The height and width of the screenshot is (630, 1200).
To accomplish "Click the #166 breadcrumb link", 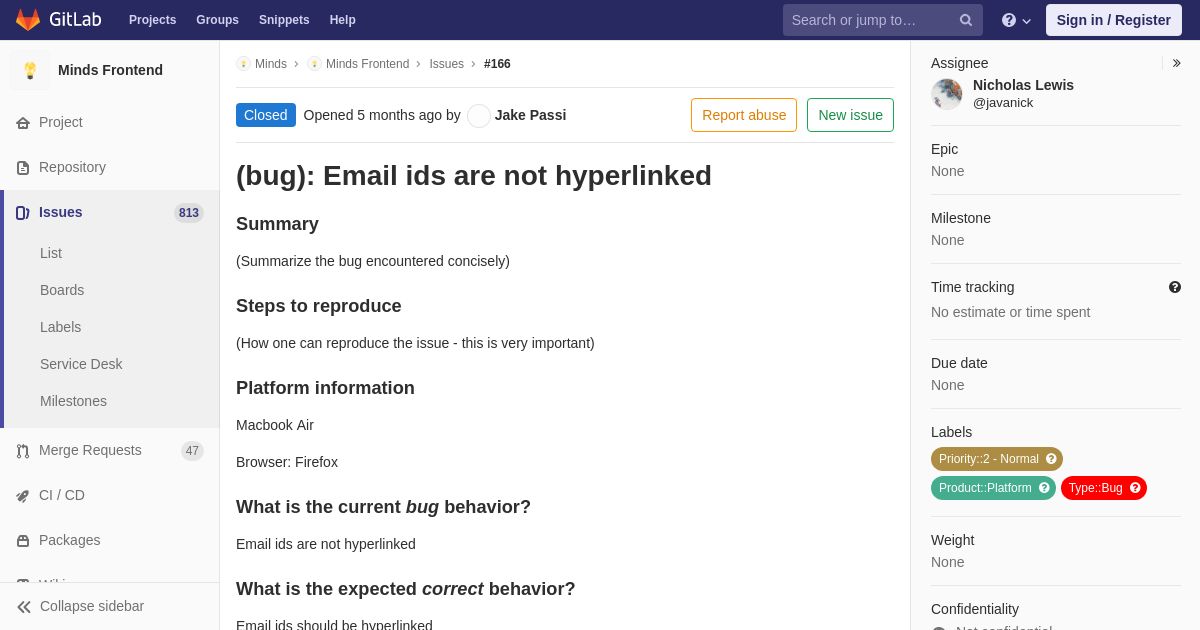I will point(497,64).
